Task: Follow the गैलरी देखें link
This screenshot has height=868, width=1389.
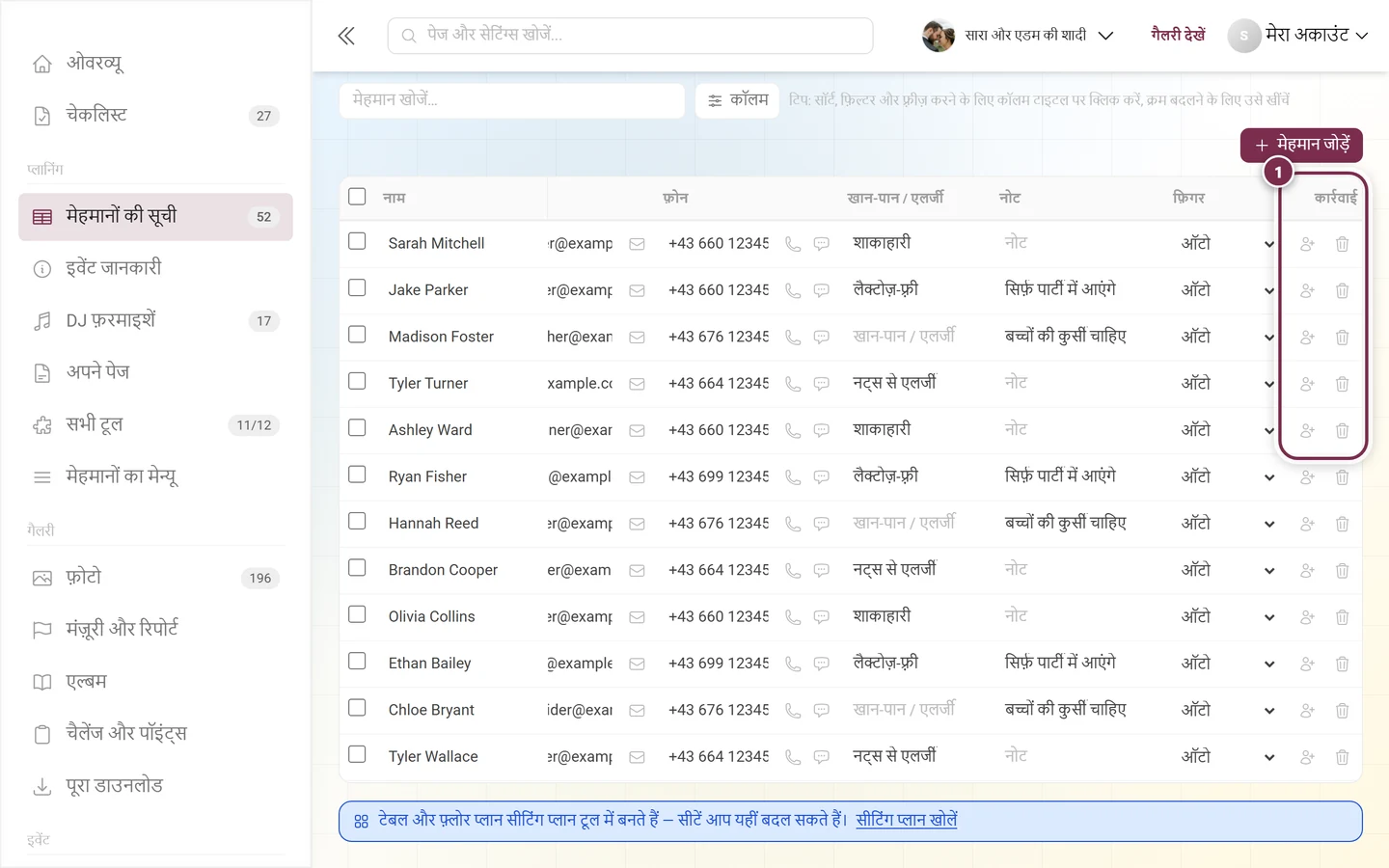Action: [1178, 36]
